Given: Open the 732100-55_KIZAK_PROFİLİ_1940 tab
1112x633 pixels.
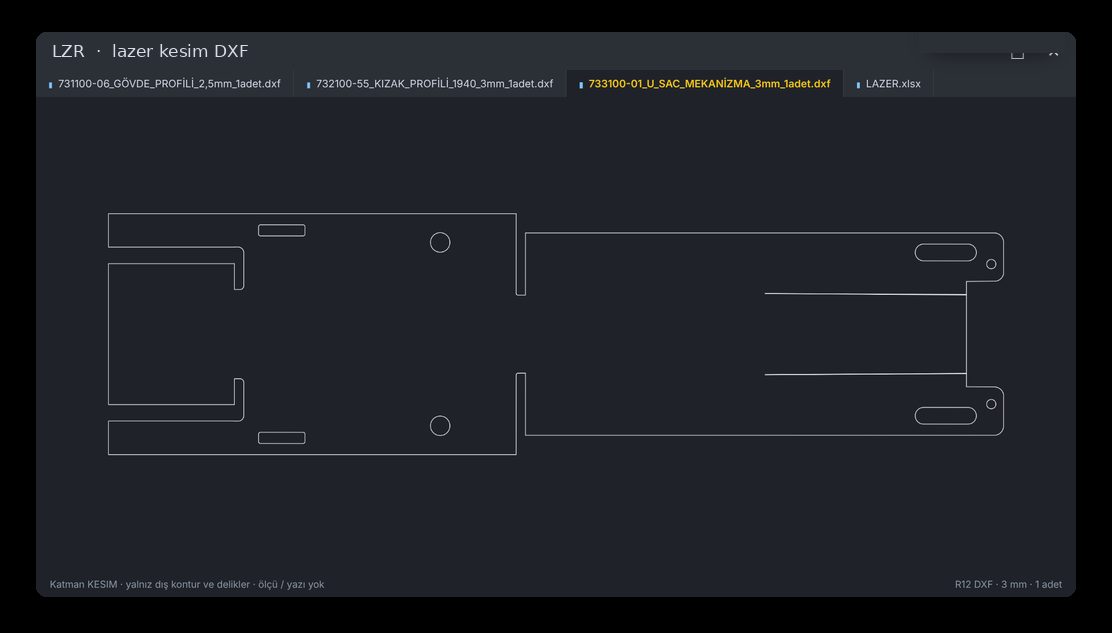Looking at the screenshot, I should click(x=430, y=84).
